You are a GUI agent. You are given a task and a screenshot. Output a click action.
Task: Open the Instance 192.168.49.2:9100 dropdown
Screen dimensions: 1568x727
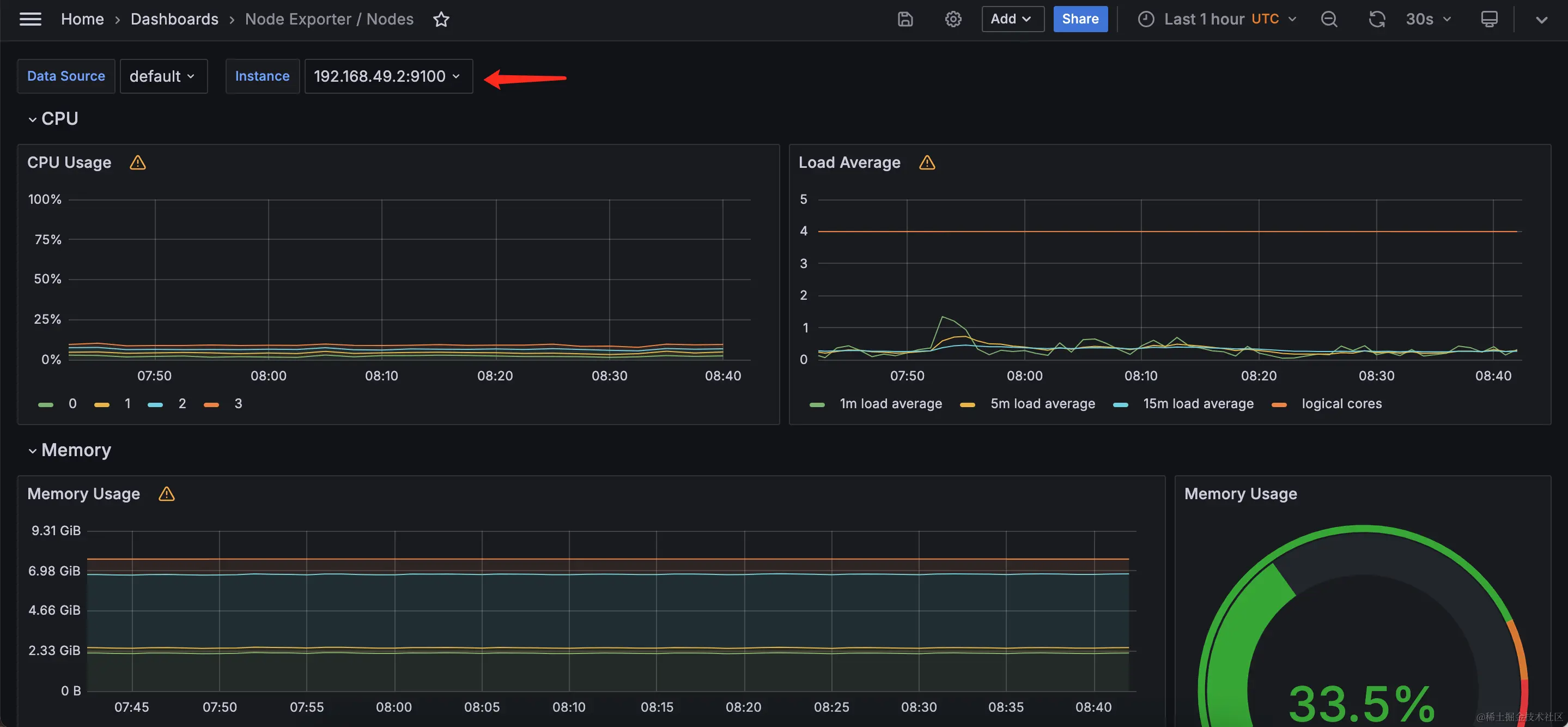coord(388,76)
